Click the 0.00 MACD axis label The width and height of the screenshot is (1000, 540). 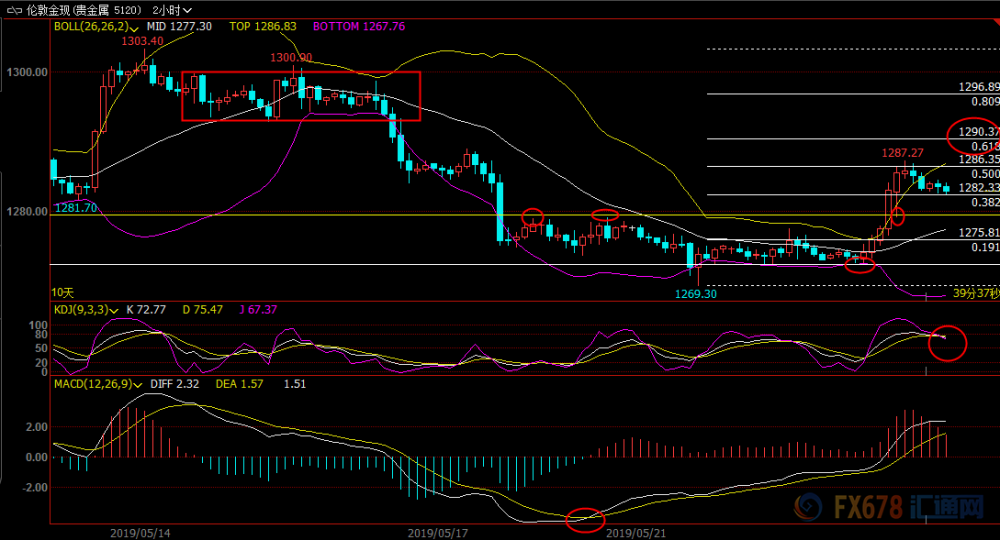coord(36,457)
